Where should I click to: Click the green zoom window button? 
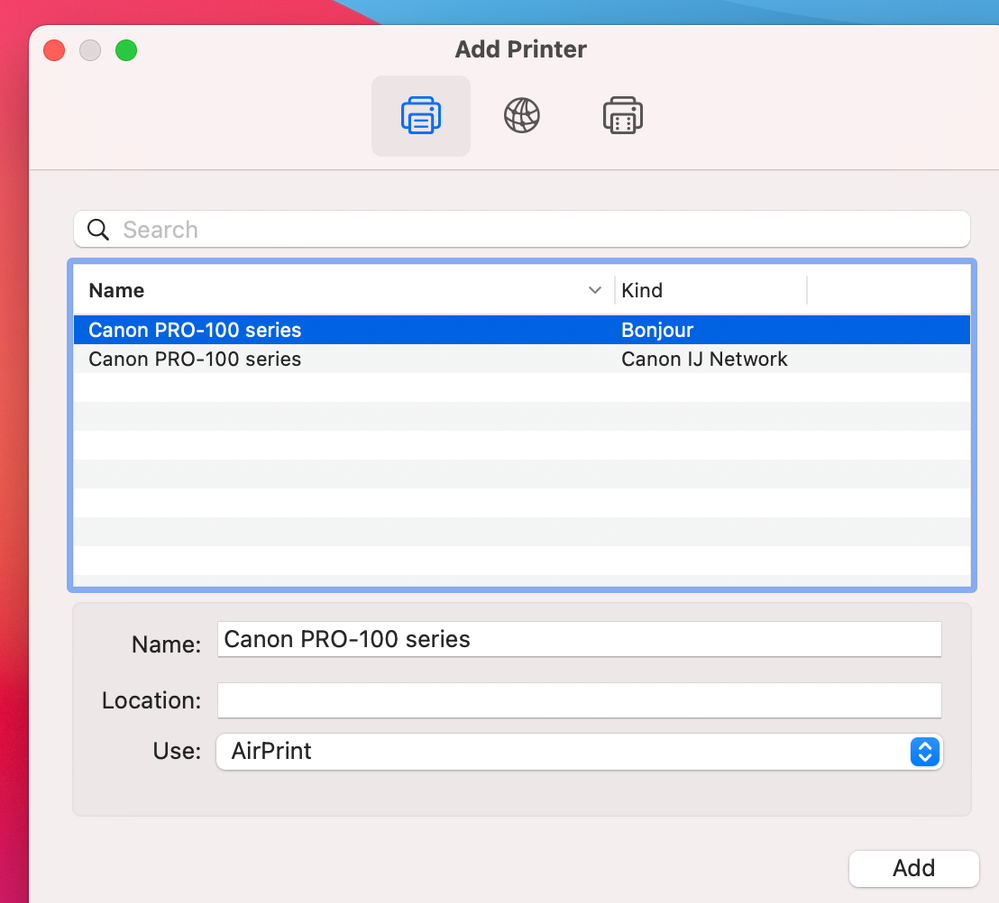[126, 50]
